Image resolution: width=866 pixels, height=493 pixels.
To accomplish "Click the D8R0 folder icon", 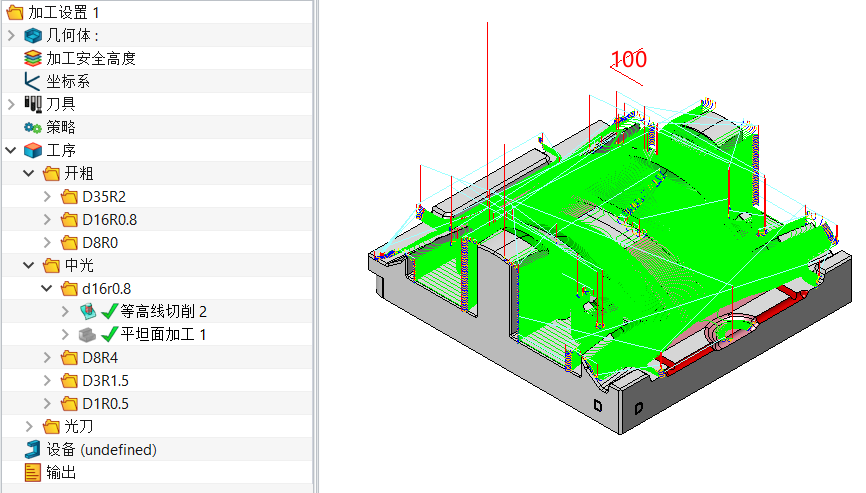I will pyautogui.click(x=69, y=242).
